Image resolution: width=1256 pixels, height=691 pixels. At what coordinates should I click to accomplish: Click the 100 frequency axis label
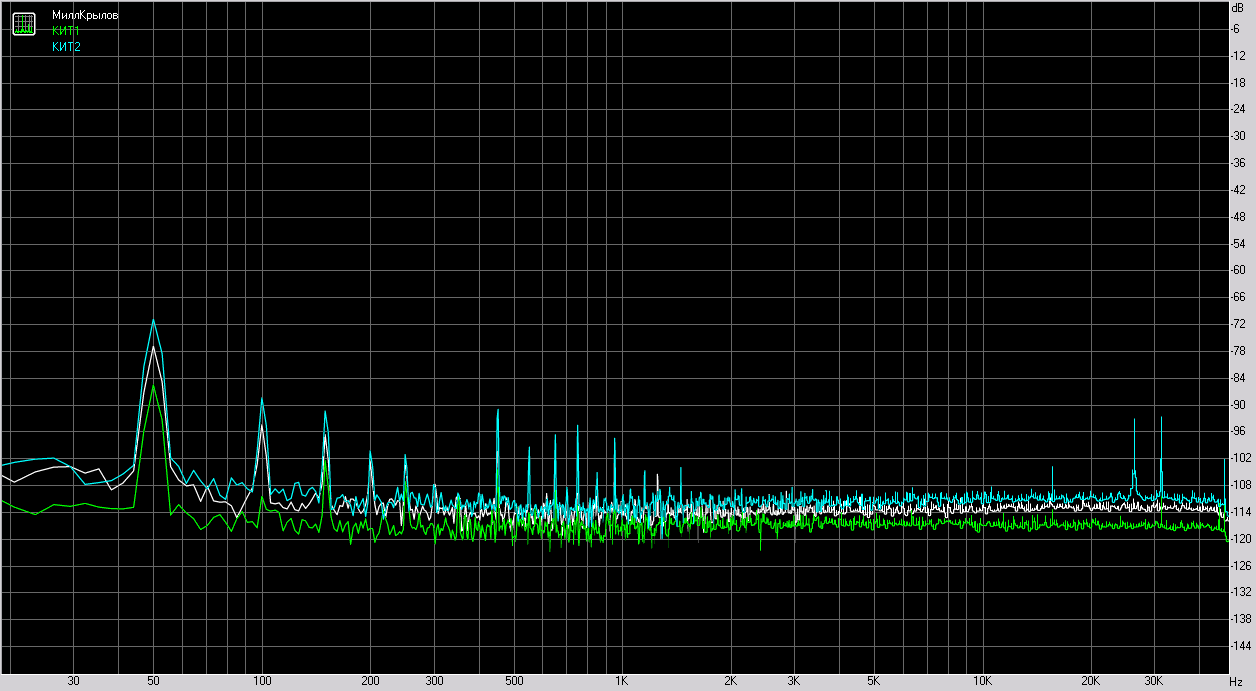262,682
